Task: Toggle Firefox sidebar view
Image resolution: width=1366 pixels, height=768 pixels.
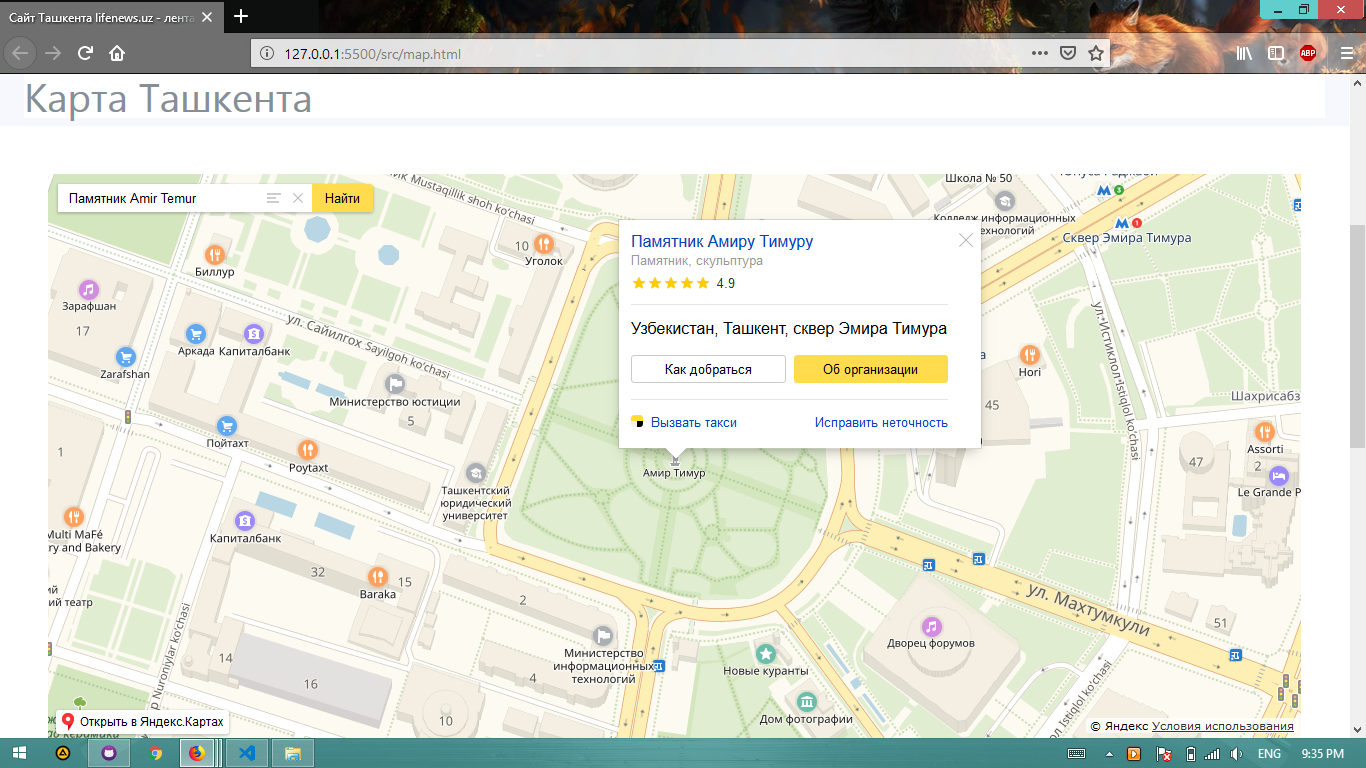Action: (1276, 54)
